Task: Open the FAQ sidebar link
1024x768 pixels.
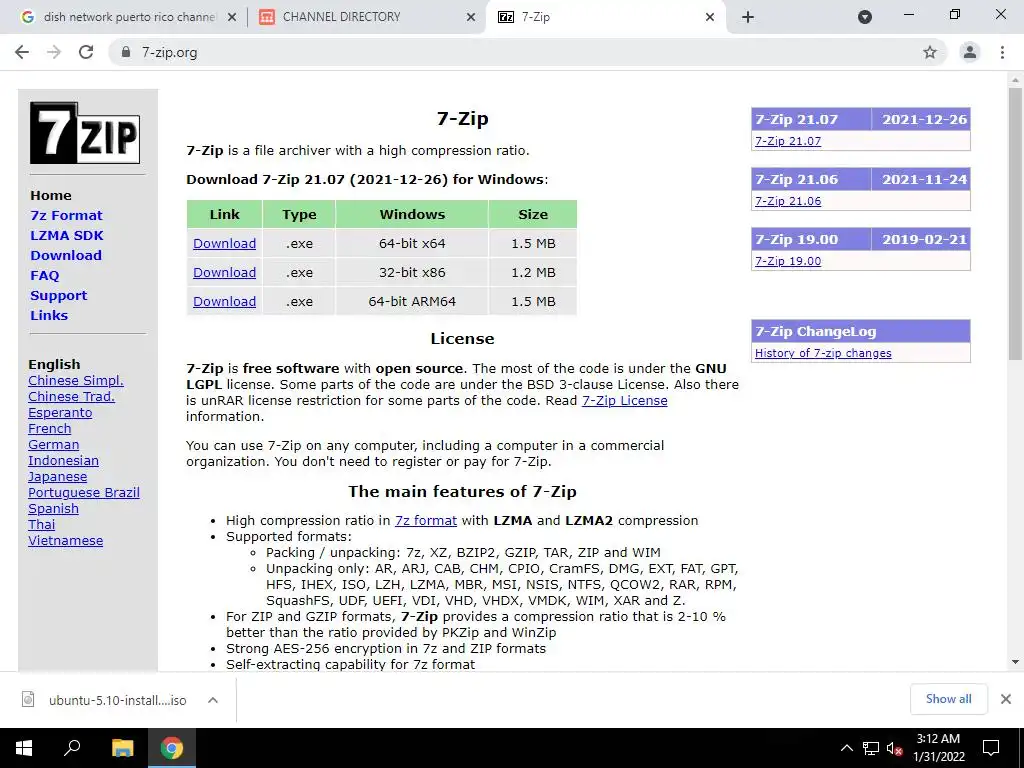Action: pos(44,276)
